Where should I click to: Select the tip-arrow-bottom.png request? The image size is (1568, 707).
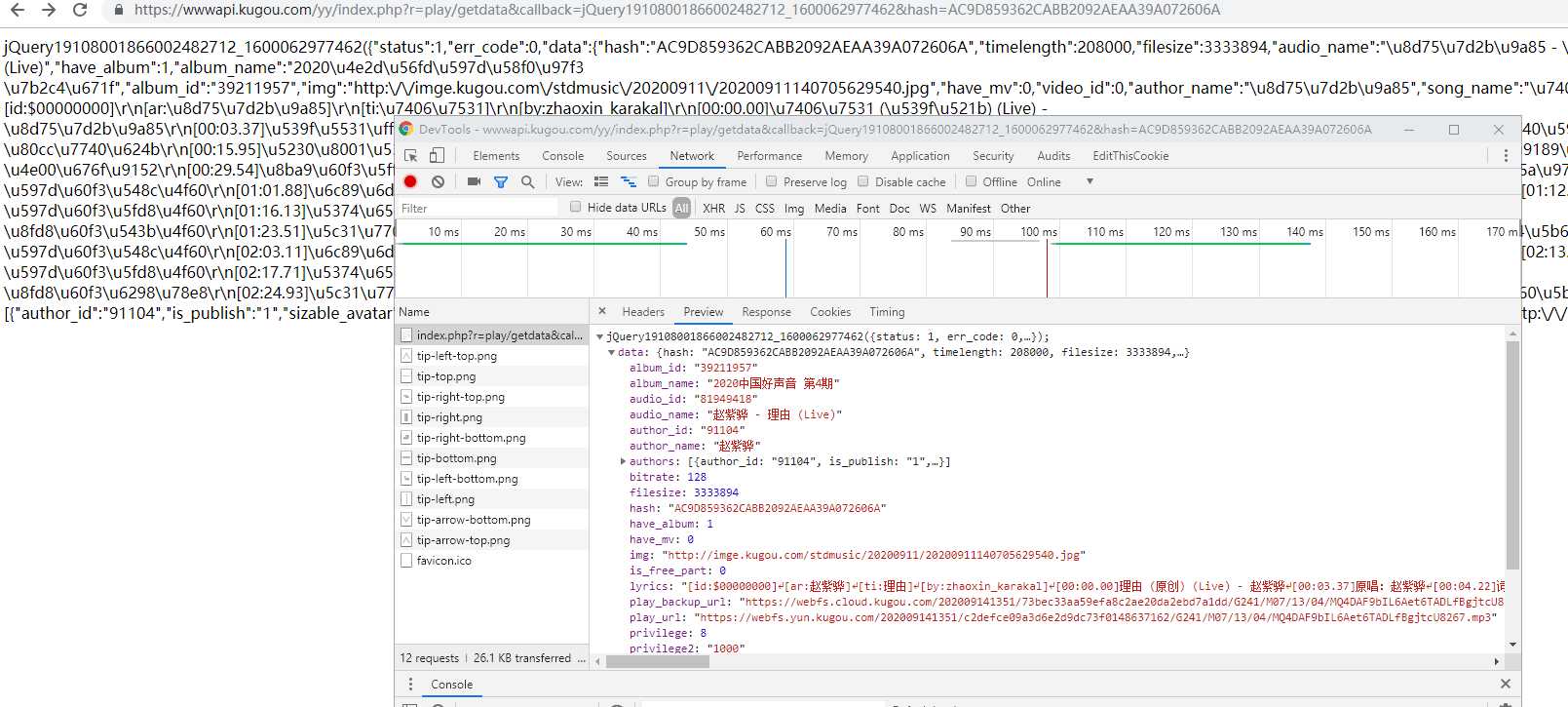tap(492, 520)
